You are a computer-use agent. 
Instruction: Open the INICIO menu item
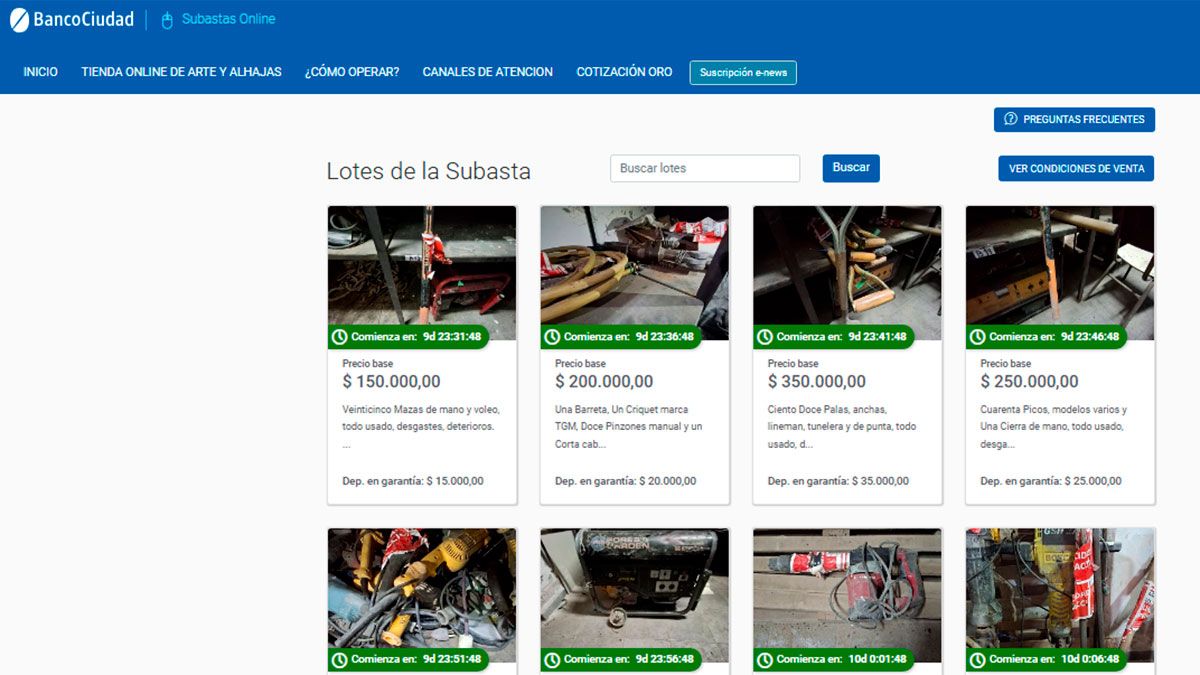tap(40, 71)
